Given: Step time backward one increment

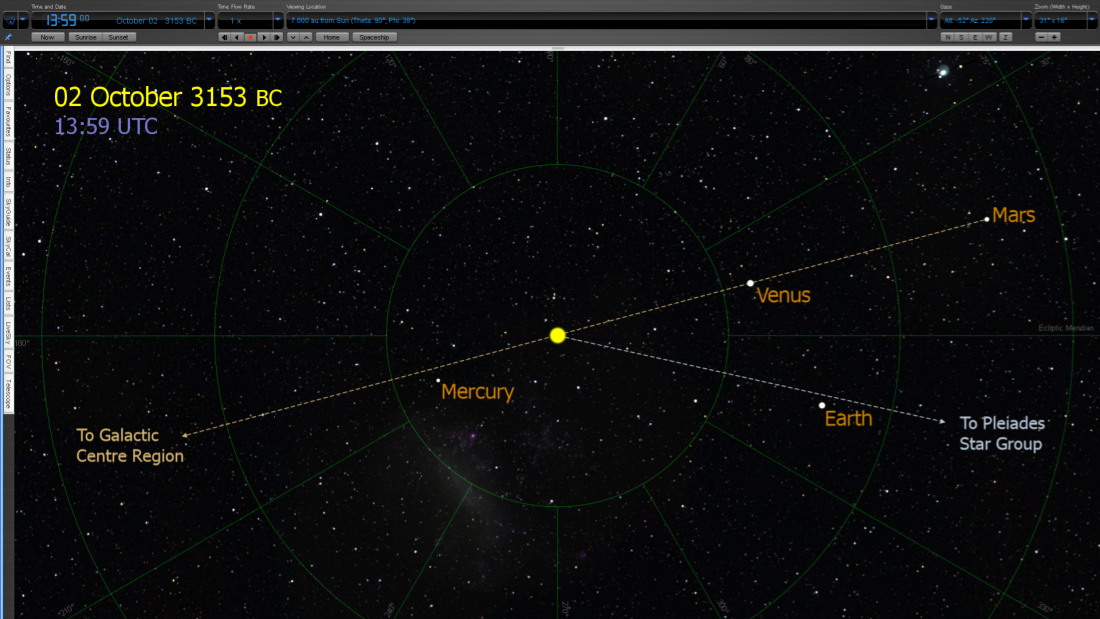Looking at the screenshot, I should [224, 37].
